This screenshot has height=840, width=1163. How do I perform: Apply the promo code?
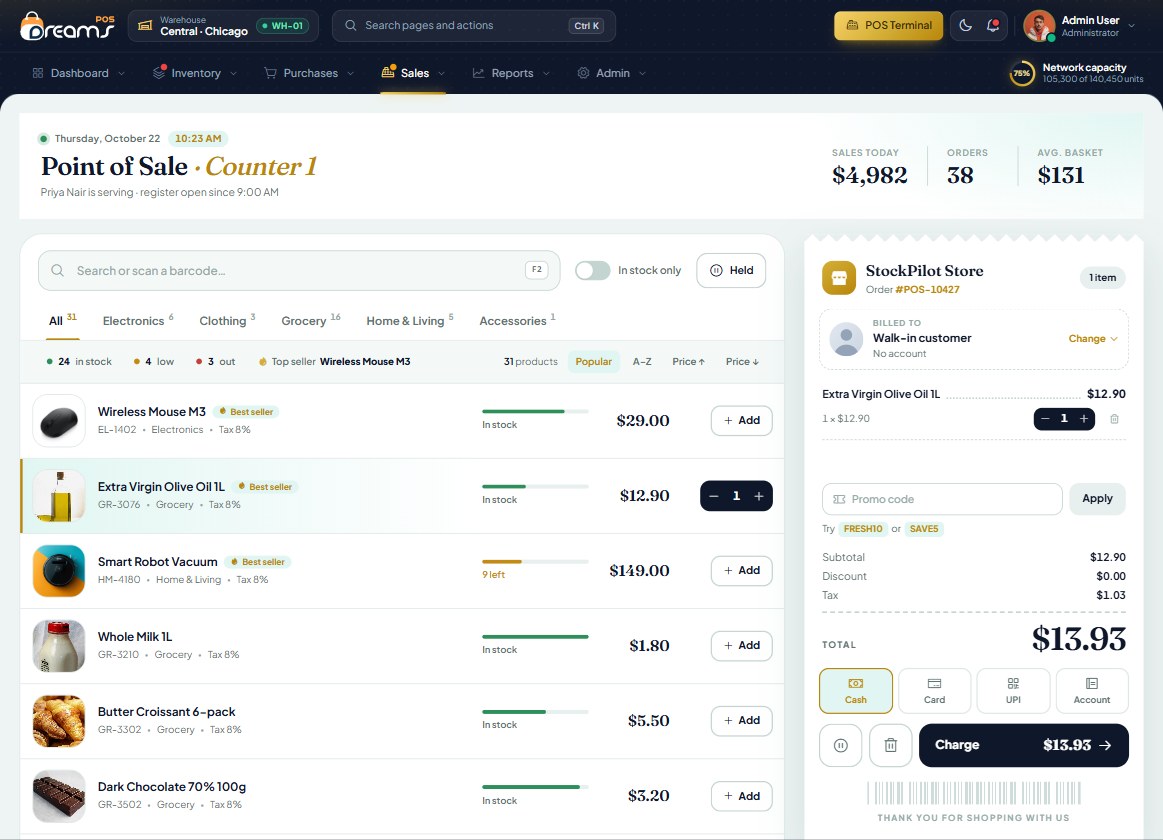(x=1097, y=499)
